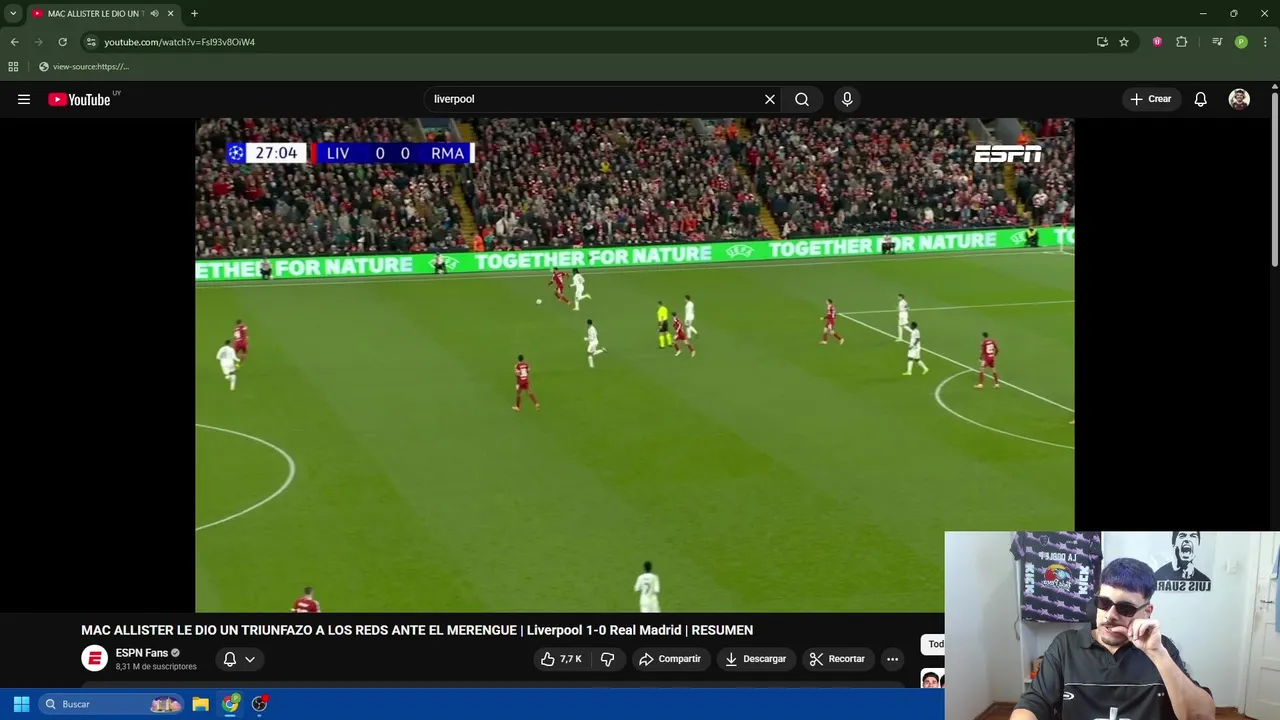Open the Windows Start menu
Screen dimensions: 1280x720
[21, 704]
